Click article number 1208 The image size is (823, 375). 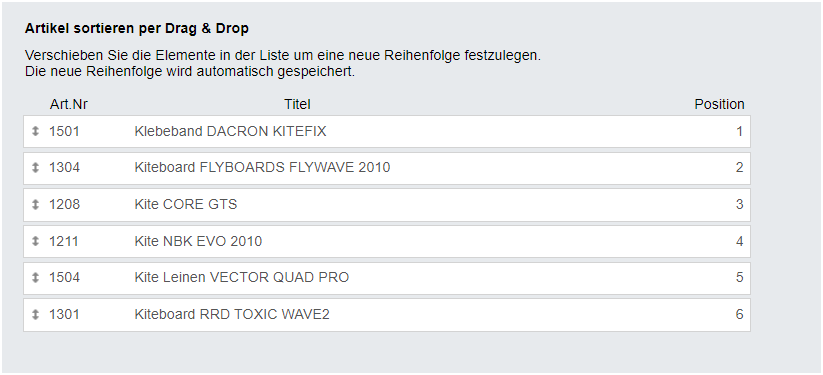(65, 204)
